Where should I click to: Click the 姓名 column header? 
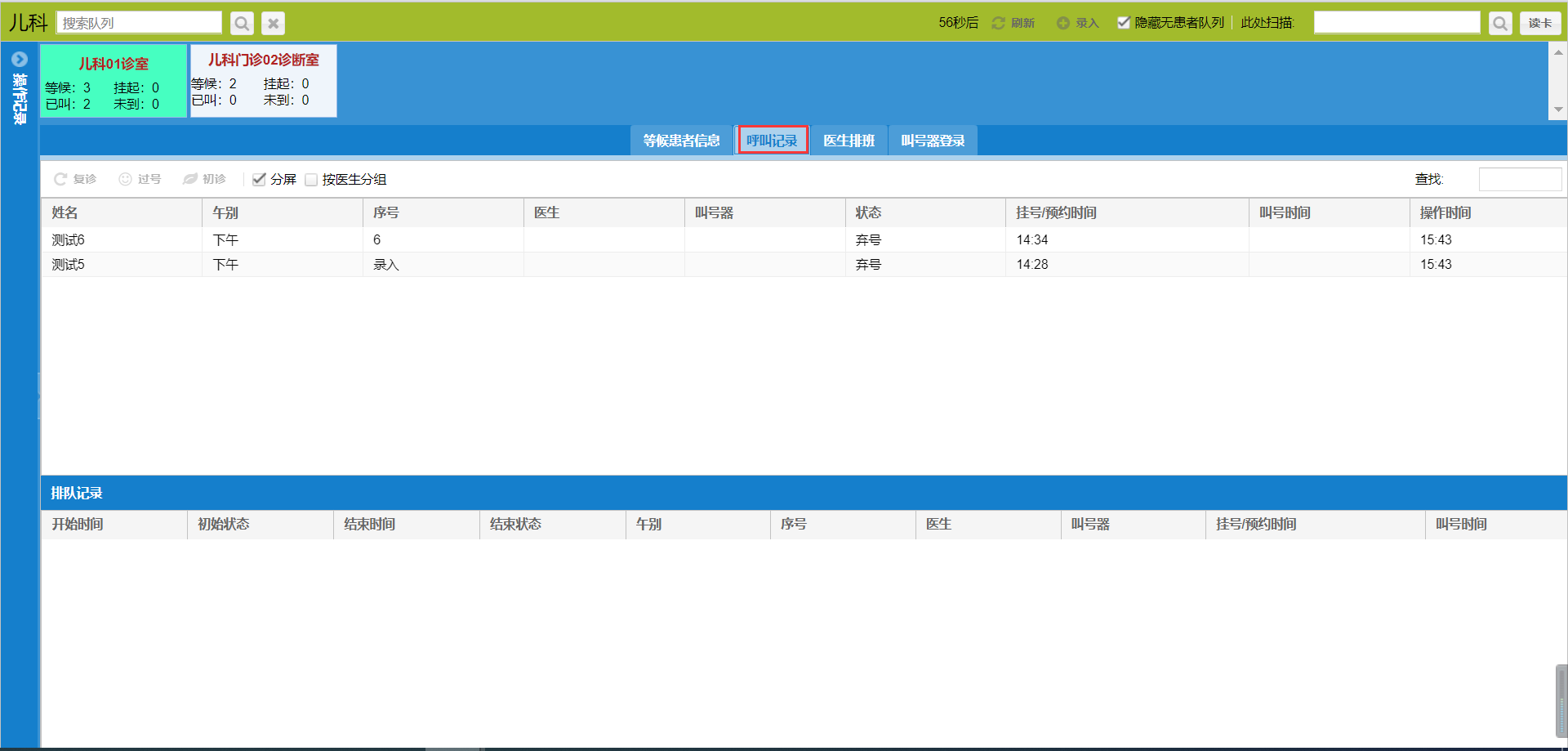click(122, 212)
